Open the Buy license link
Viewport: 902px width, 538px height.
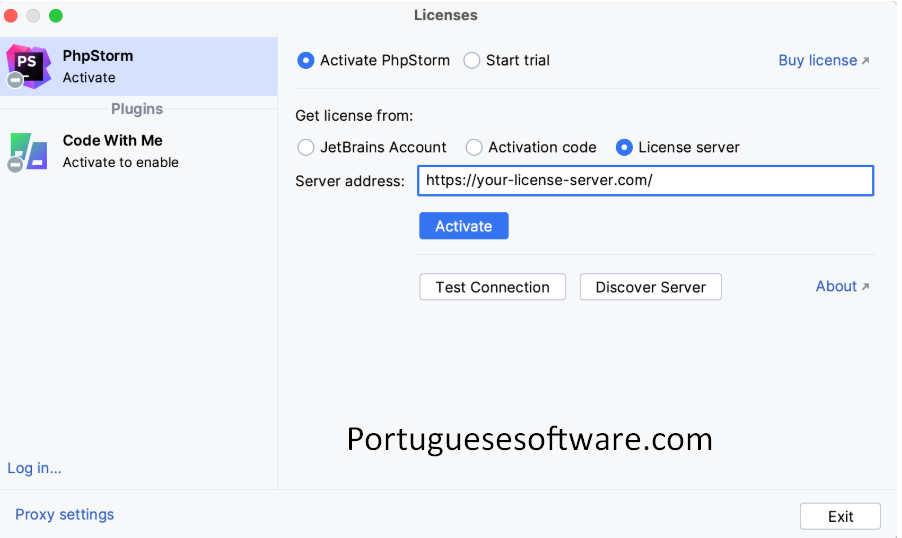(x=824, y=60)
